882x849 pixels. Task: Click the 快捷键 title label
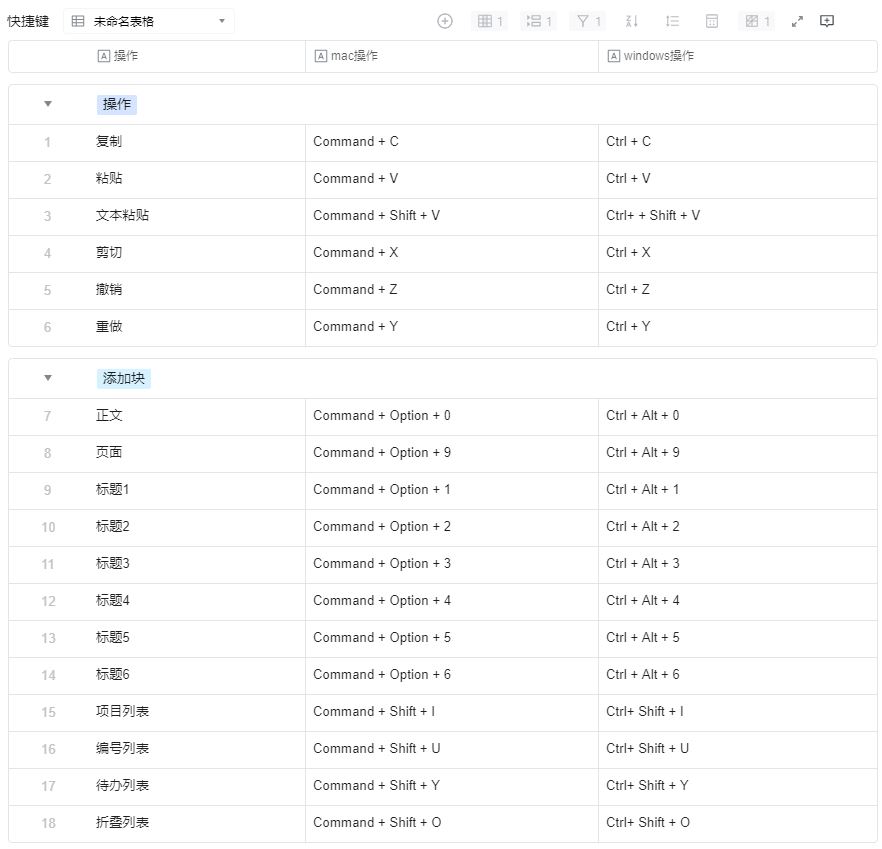28,21
